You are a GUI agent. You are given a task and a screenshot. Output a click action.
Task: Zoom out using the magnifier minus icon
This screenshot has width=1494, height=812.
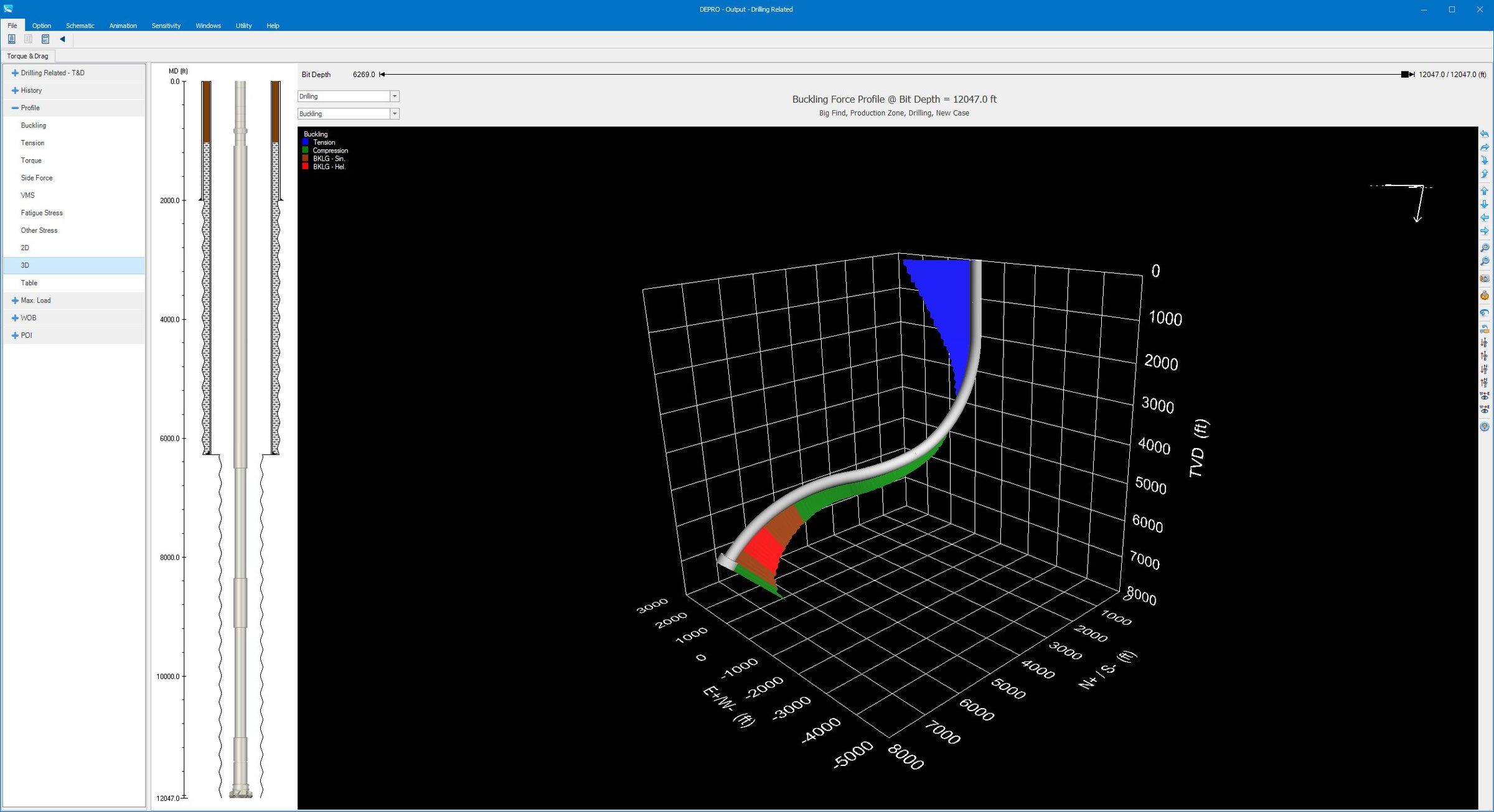tap(1485, 261)
